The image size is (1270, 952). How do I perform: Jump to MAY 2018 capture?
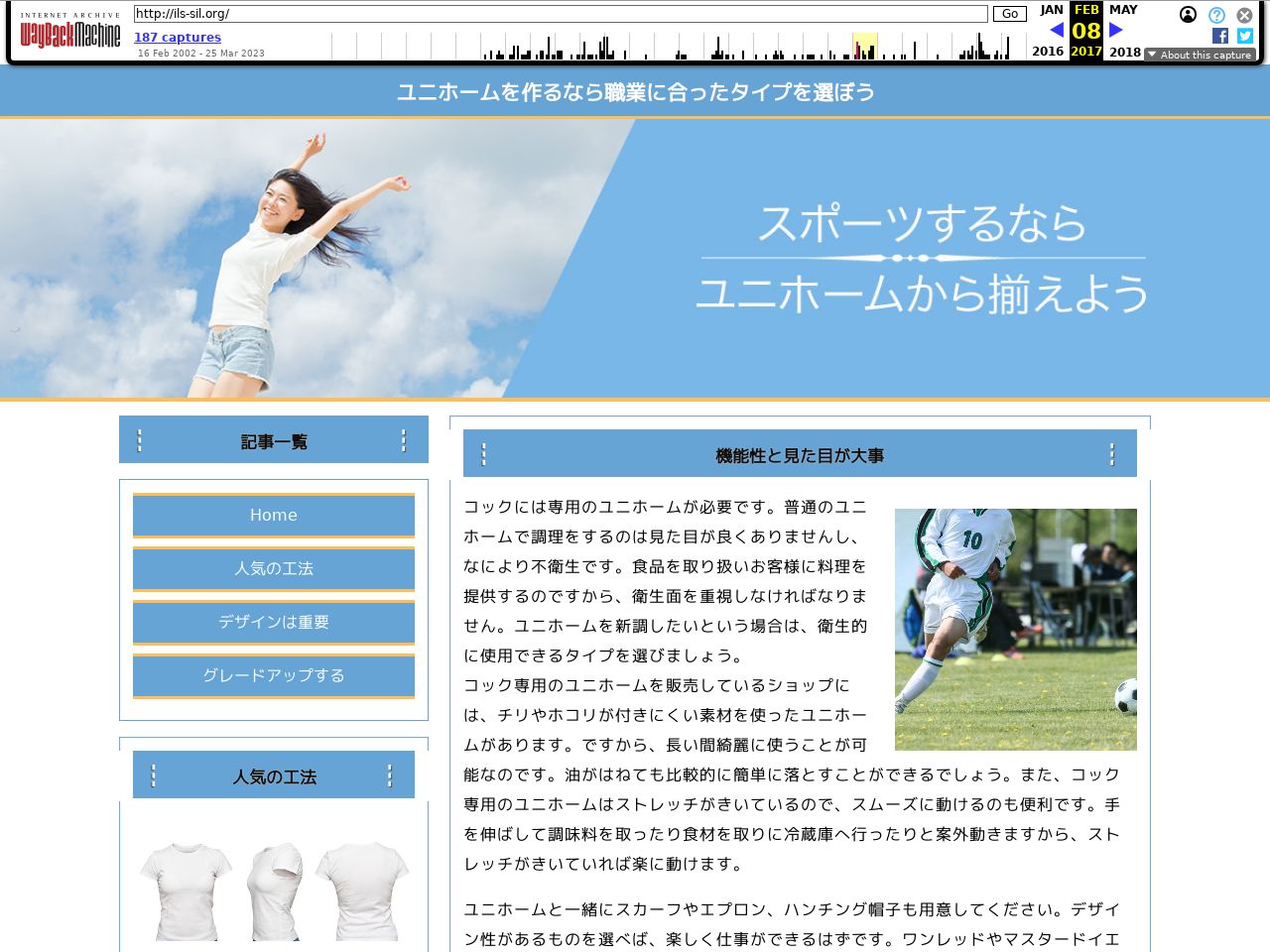[x=1123, y=10]
